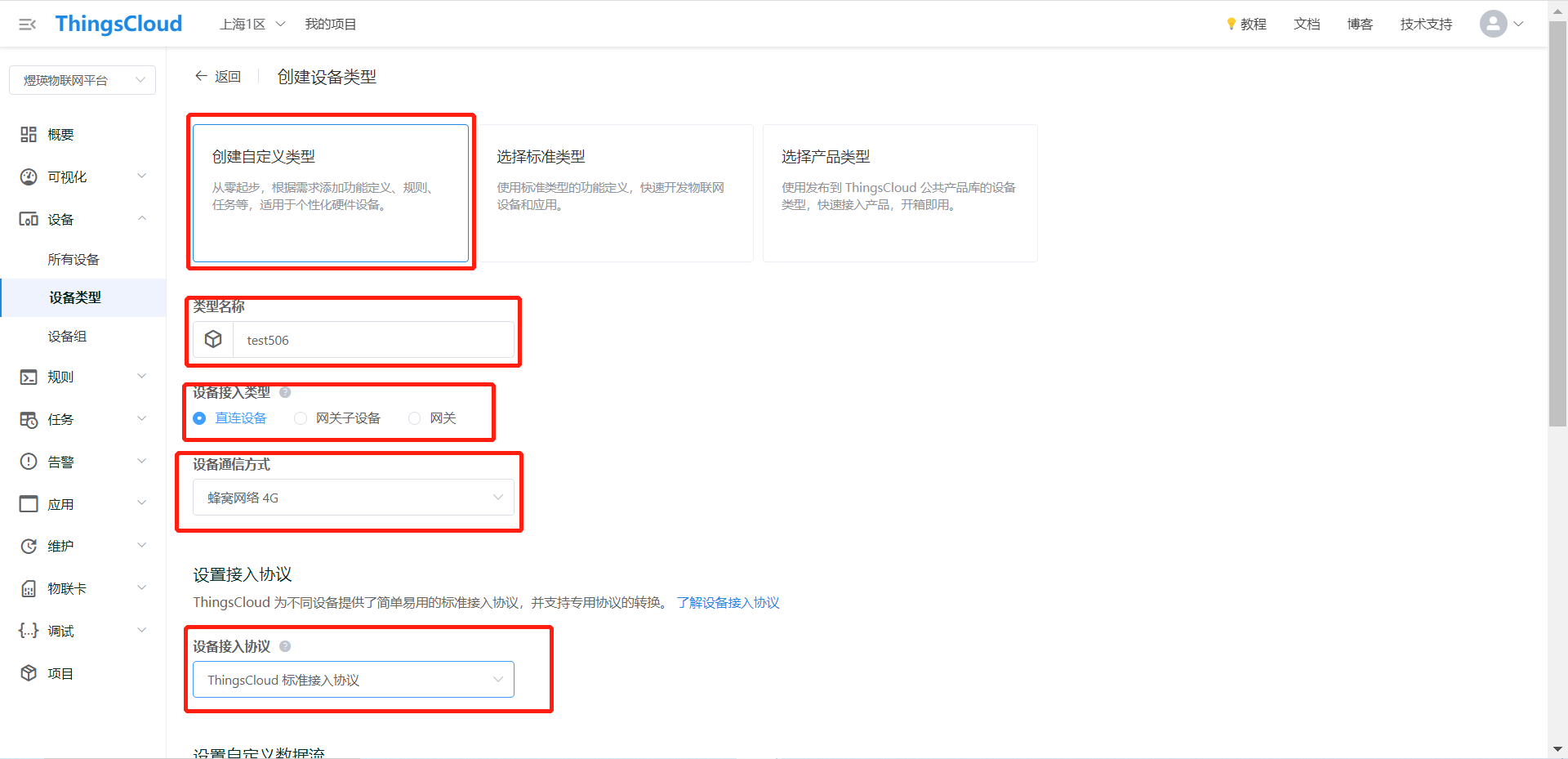Click the 设备 devices icon

click(29, 220)
